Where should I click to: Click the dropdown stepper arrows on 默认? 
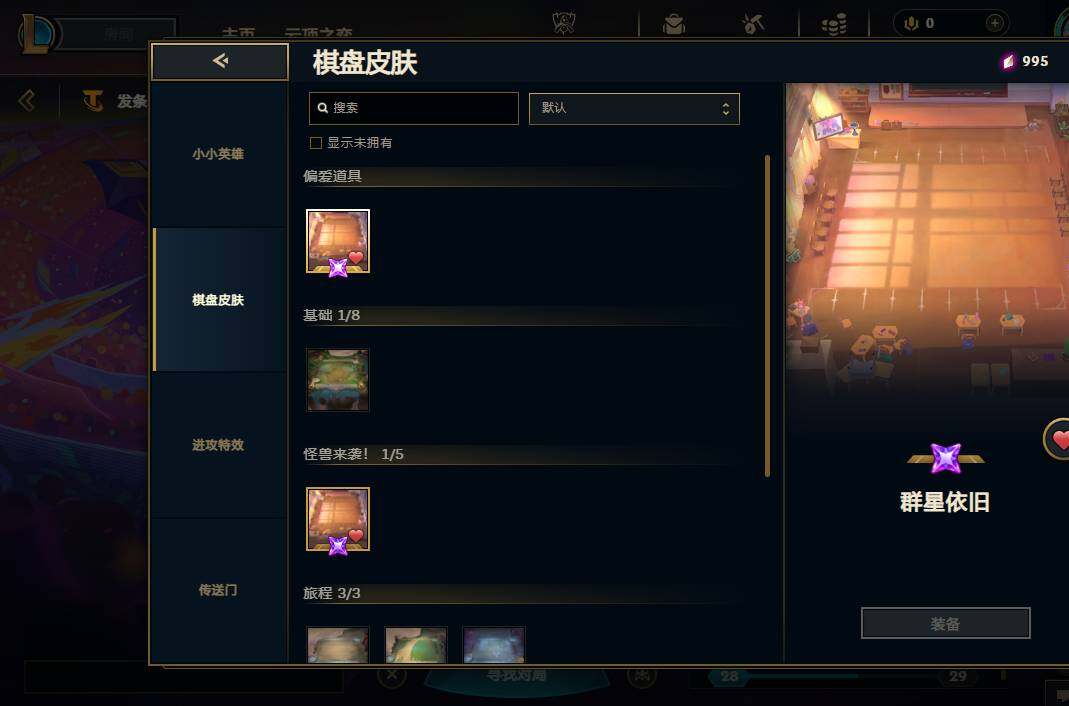click(x=725, y=108)
